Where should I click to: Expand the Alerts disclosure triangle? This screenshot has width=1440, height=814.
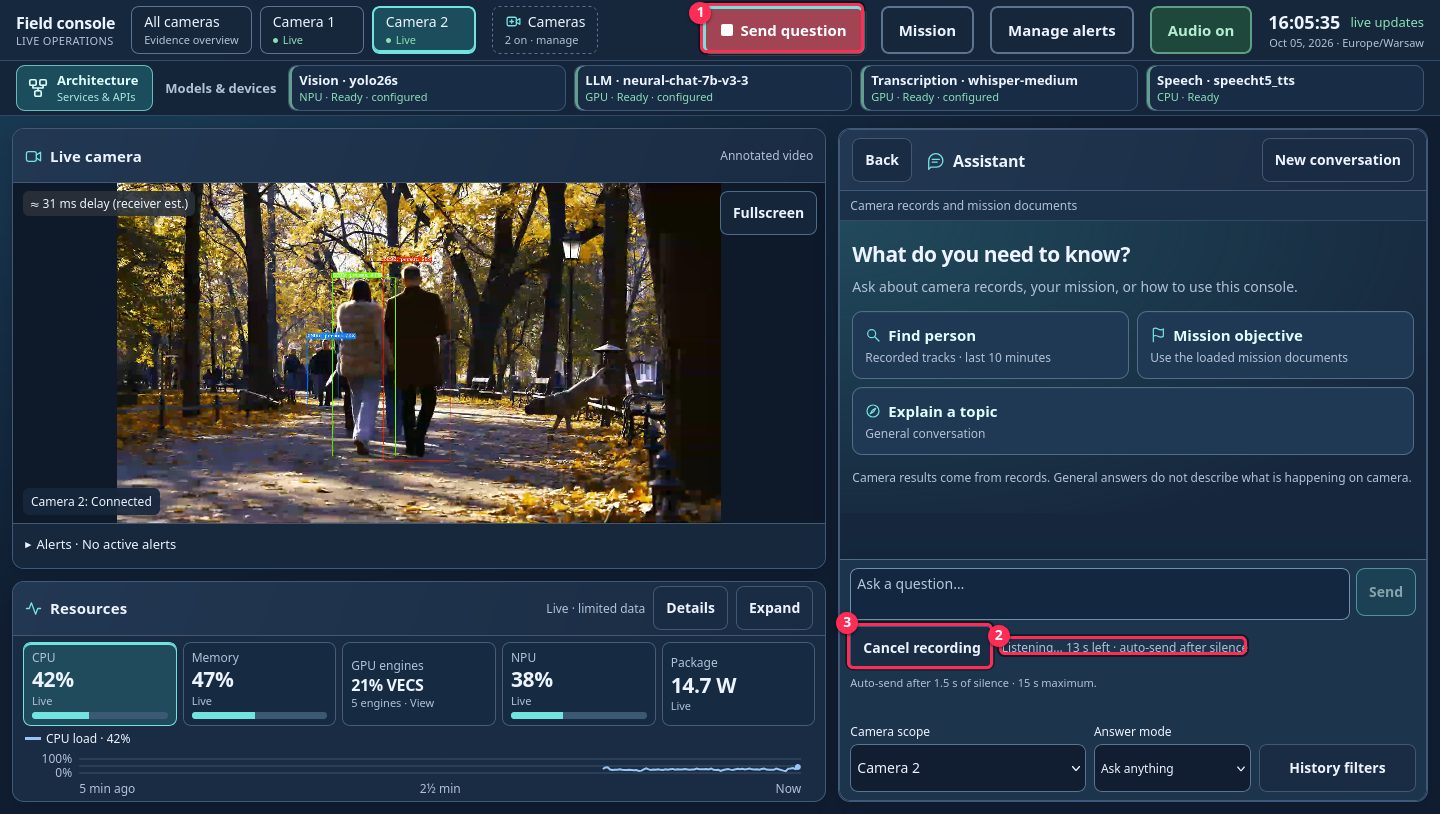pos(28,545)
